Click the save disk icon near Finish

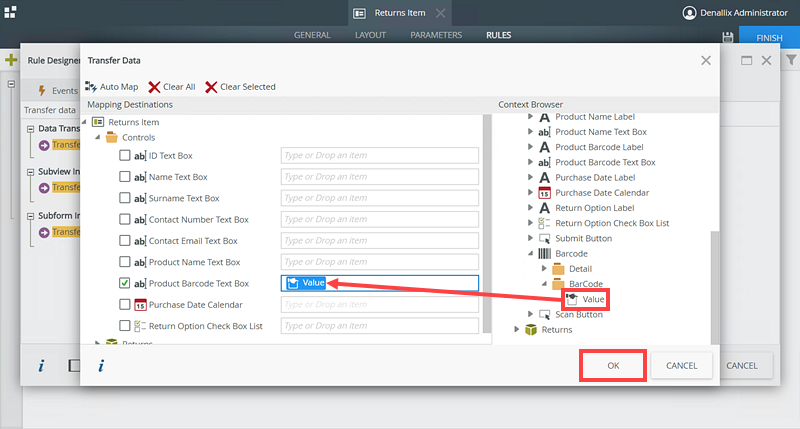point(728,37)
